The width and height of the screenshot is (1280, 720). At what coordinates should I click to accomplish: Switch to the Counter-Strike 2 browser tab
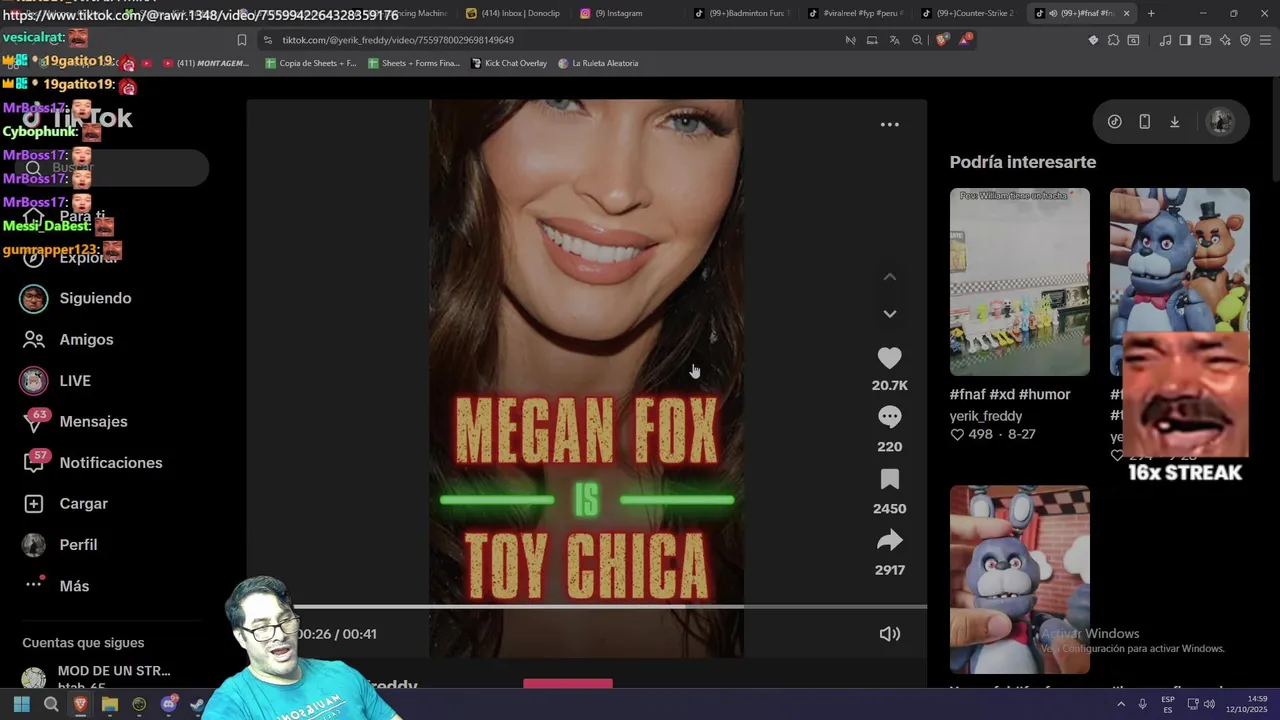(x=967, y=13)
